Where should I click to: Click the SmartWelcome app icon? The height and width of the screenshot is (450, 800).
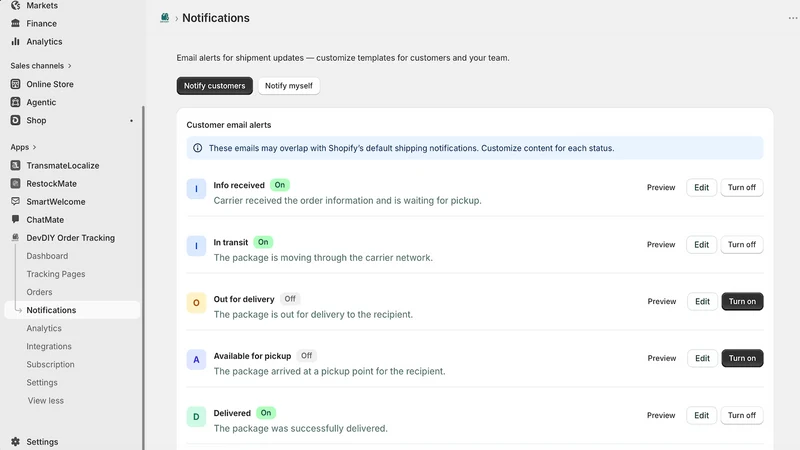[15, 202]
